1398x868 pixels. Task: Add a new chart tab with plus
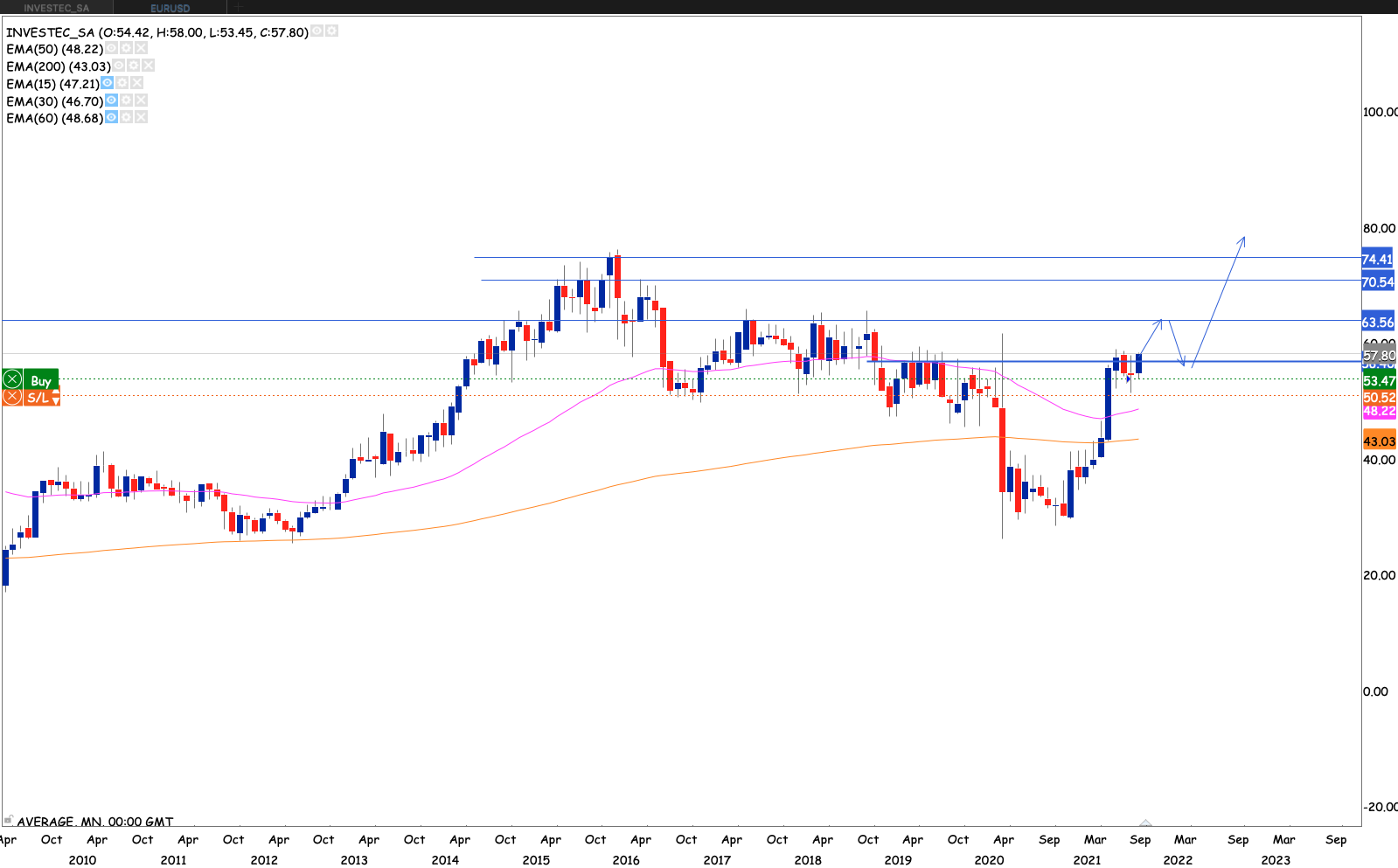[238, 7]
